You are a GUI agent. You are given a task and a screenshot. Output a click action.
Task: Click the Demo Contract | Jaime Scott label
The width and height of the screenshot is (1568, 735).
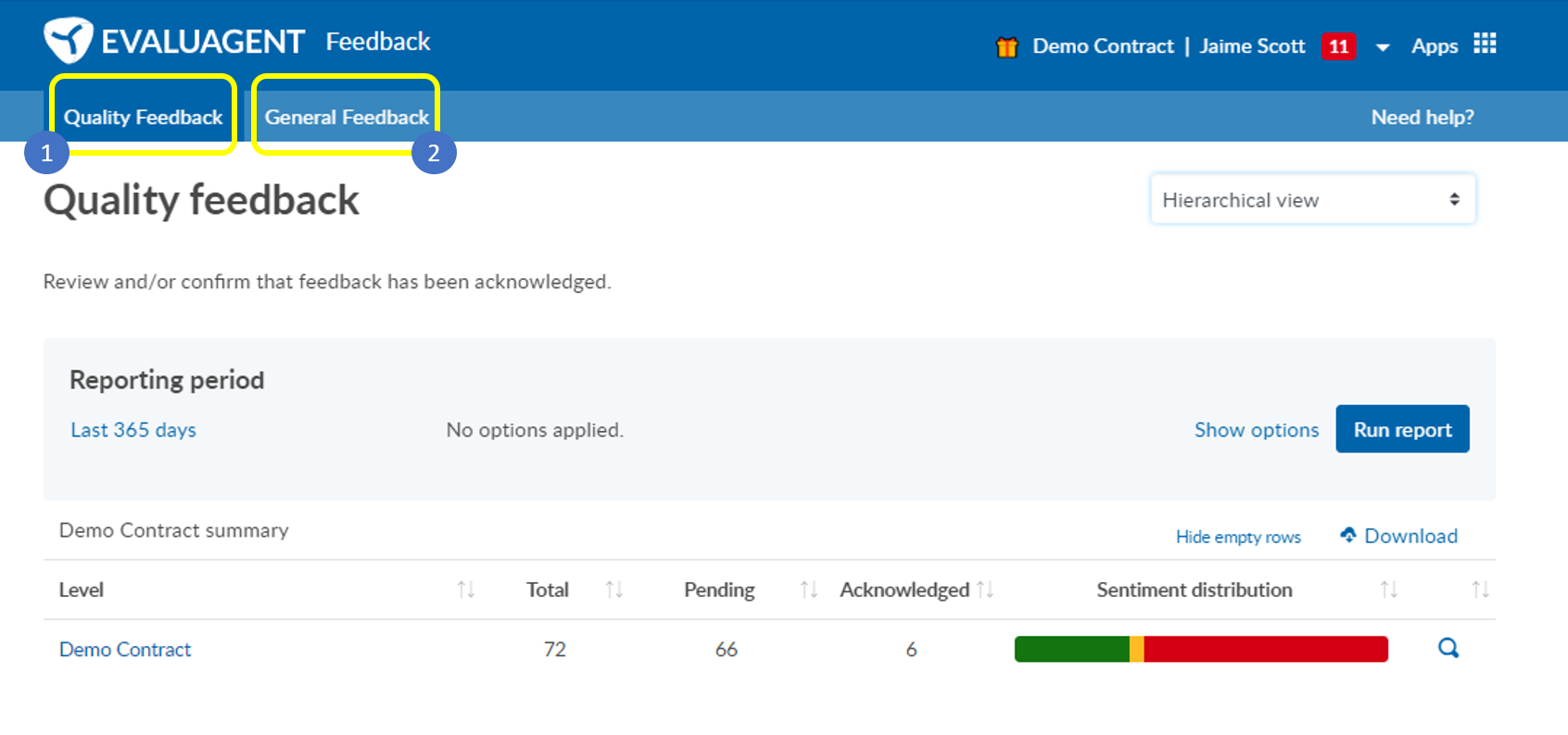click(1169, 46)
